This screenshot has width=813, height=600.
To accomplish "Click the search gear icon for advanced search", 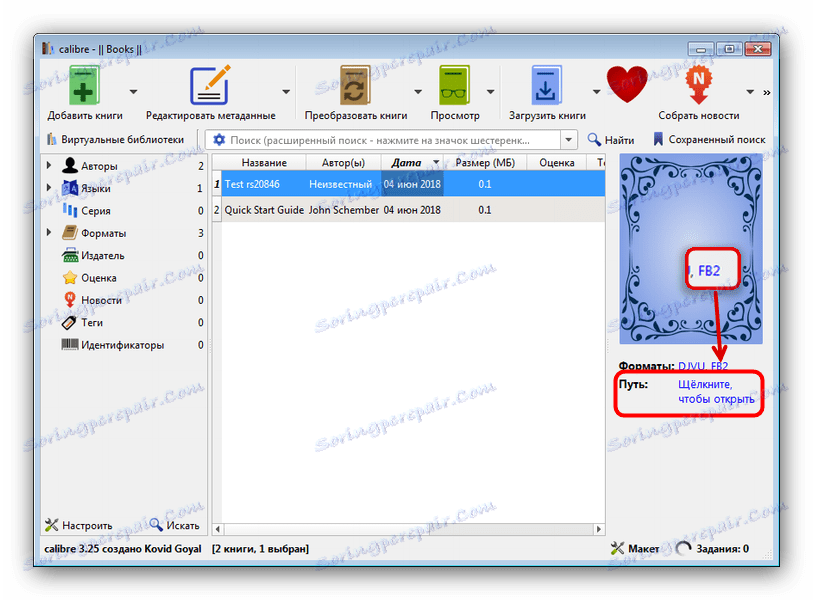I will 219,140.
